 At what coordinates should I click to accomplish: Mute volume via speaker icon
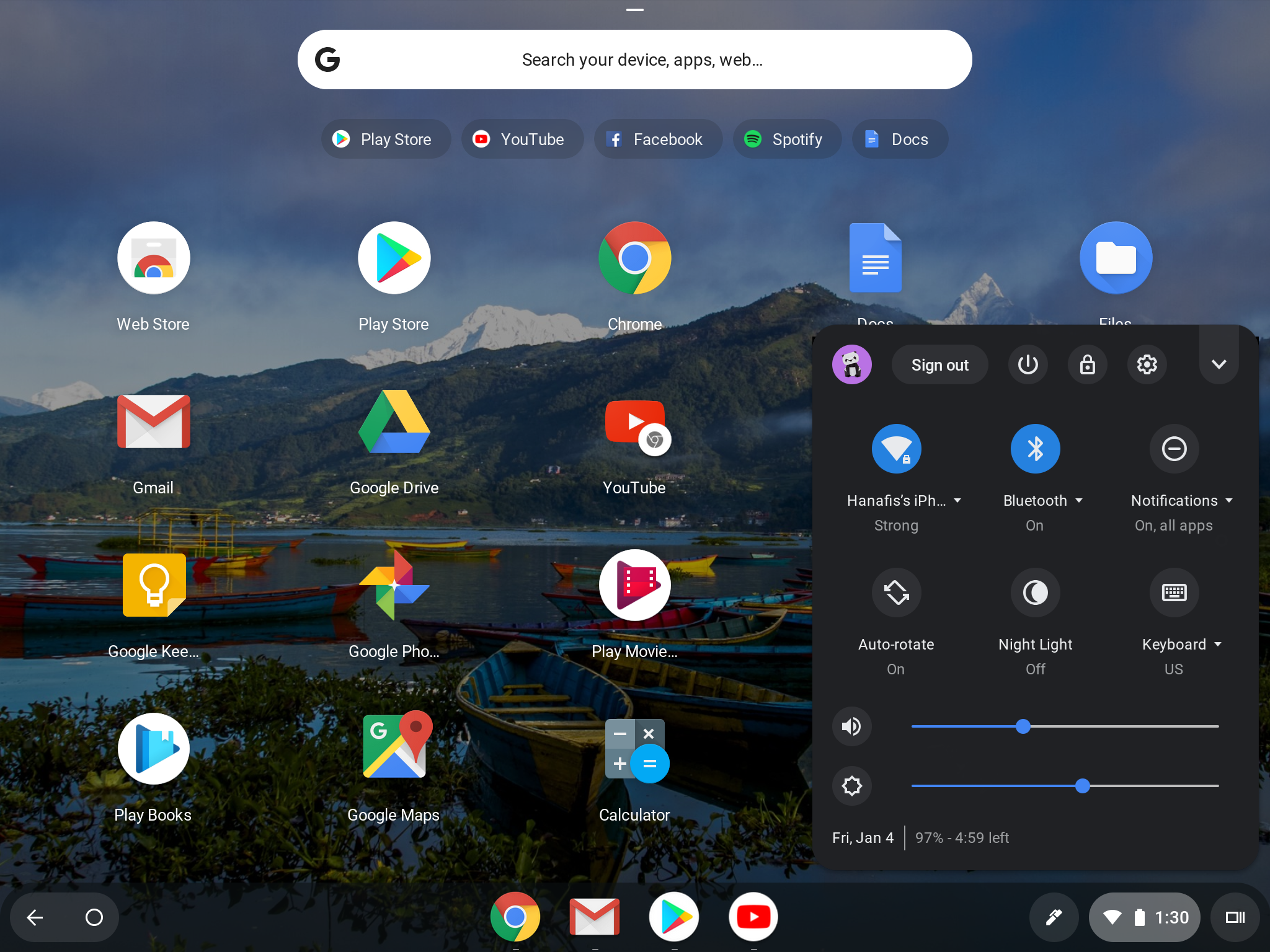tap(852, 726)
